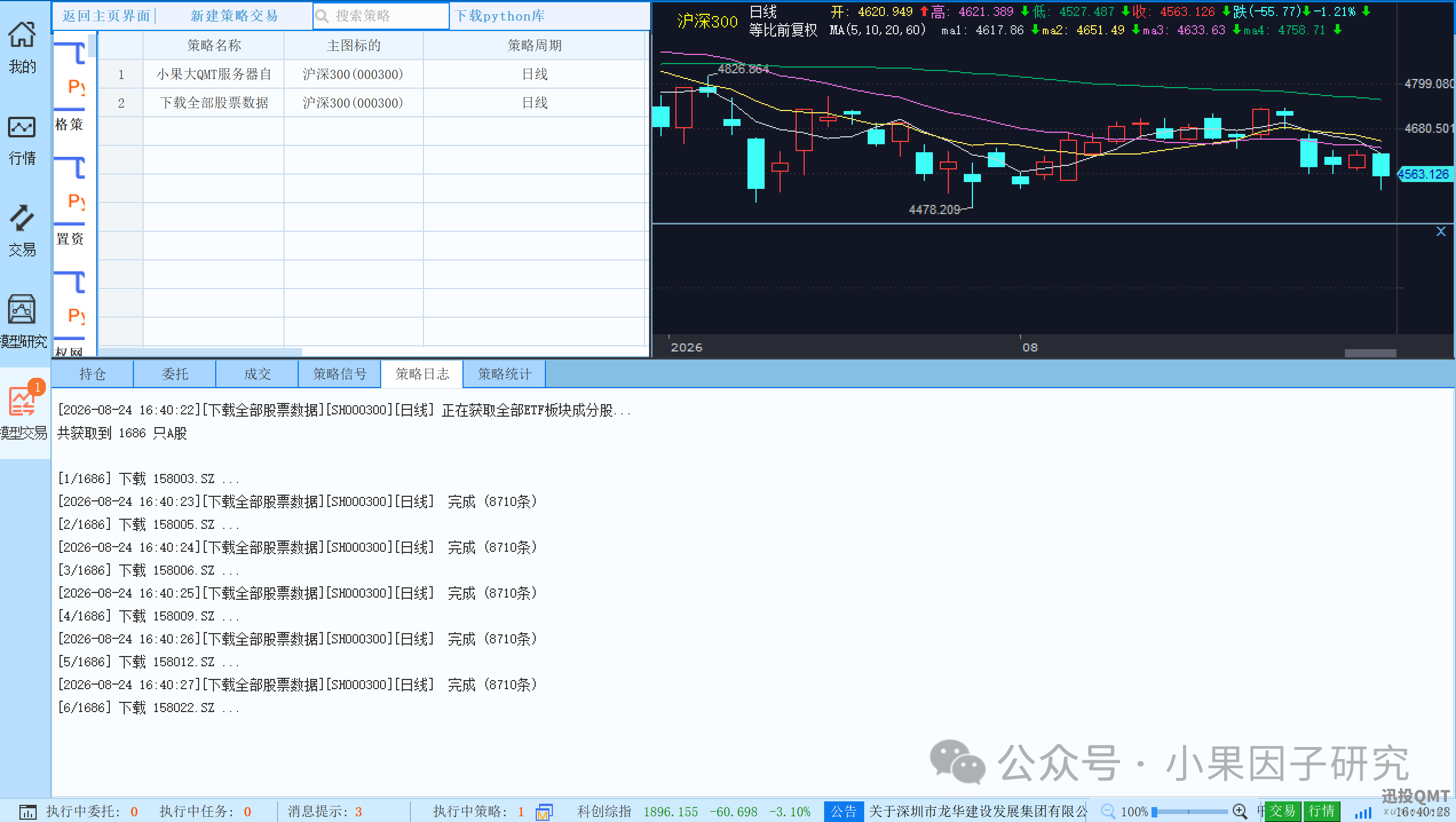Image resolution: width=1456 pixels, height=822 pixels.
Task: Open the 我的 home section
Action: coord(22,48)
